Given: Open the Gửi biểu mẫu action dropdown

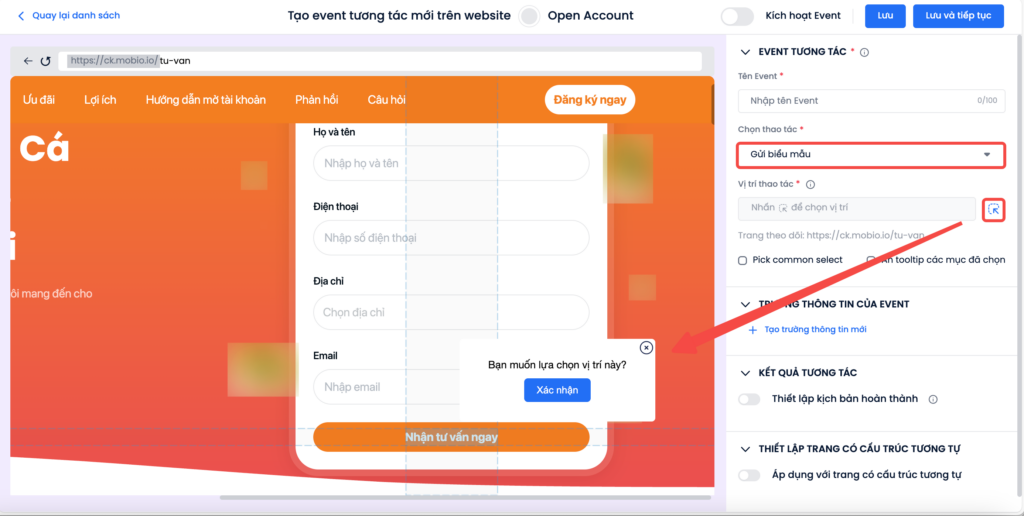Looking at the screenshot, I should pos(871,155).
